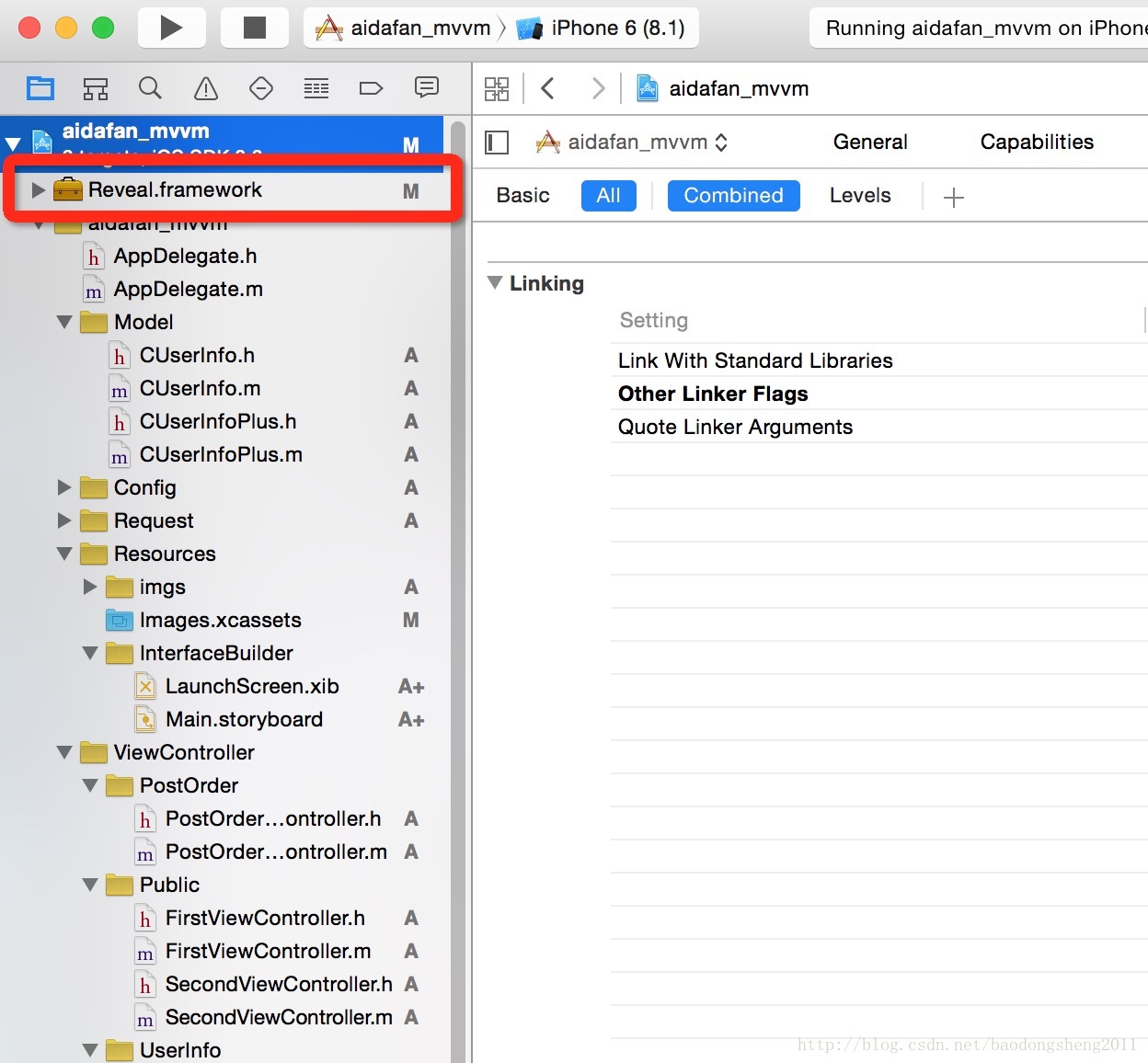
Task: Go forward with the right chevron
Action: click(x=598, y=88)
